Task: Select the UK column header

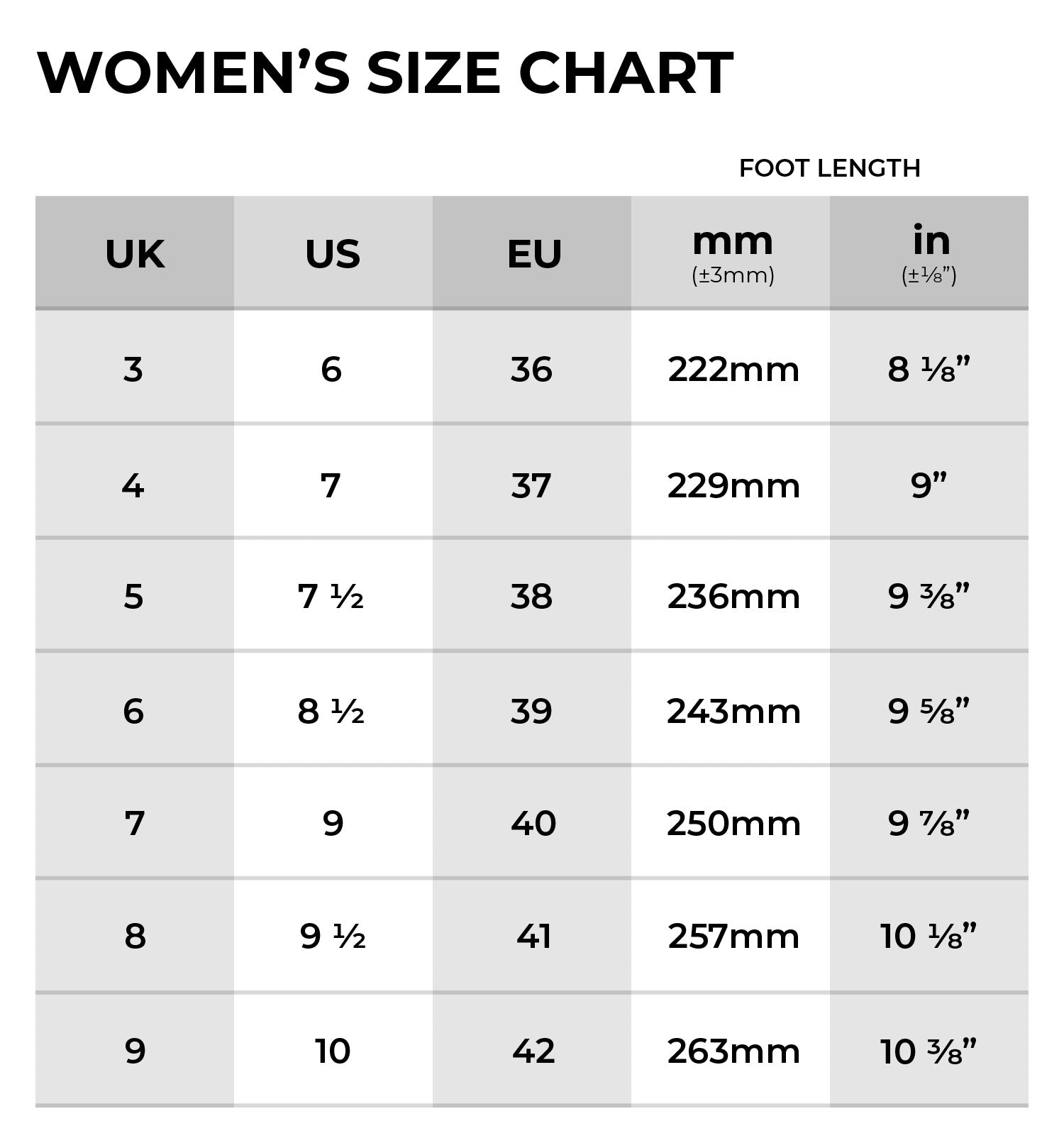Action: (x=135, y=254)
